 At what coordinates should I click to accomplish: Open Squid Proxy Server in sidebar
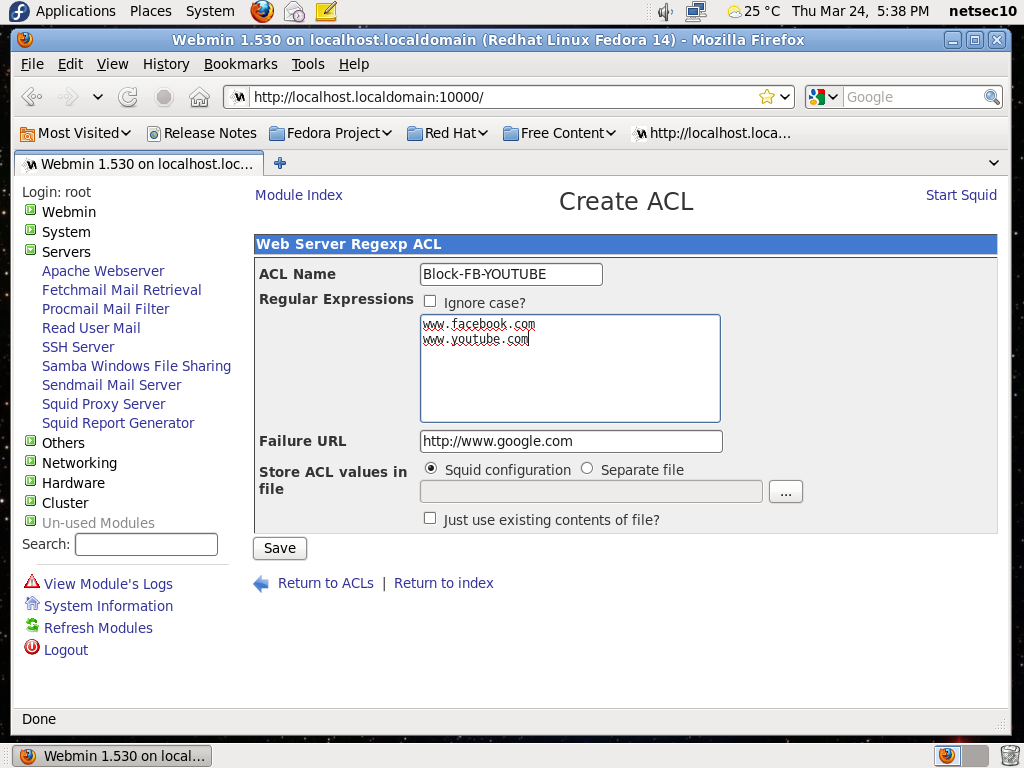(103, 404)
